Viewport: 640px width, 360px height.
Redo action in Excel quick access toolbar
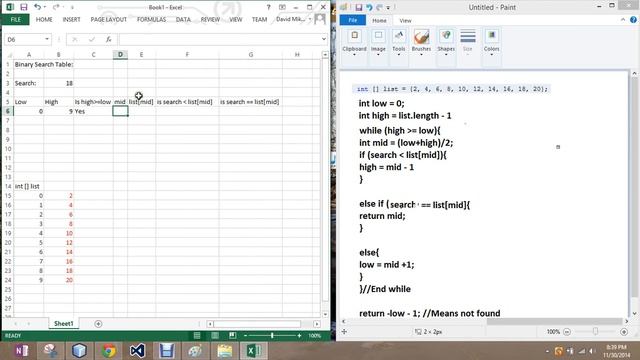56,7
